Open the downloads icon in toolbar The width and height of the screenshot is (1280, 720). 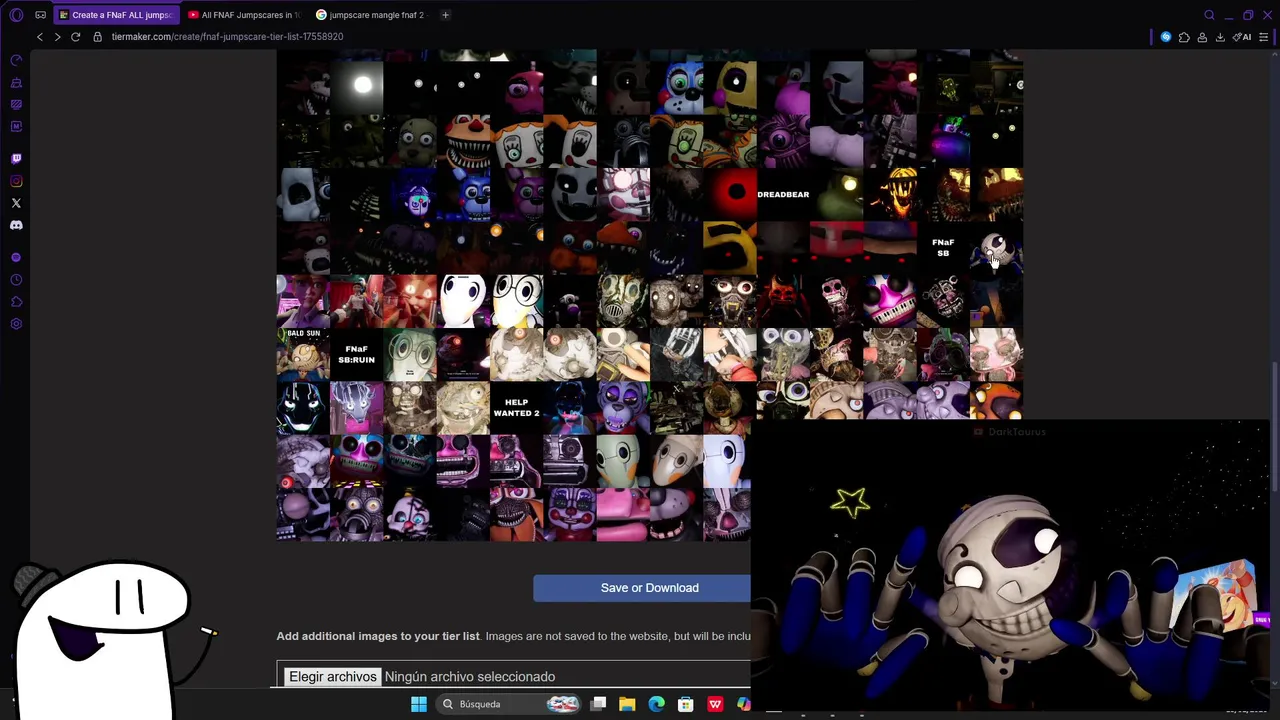coord(1220,37)
